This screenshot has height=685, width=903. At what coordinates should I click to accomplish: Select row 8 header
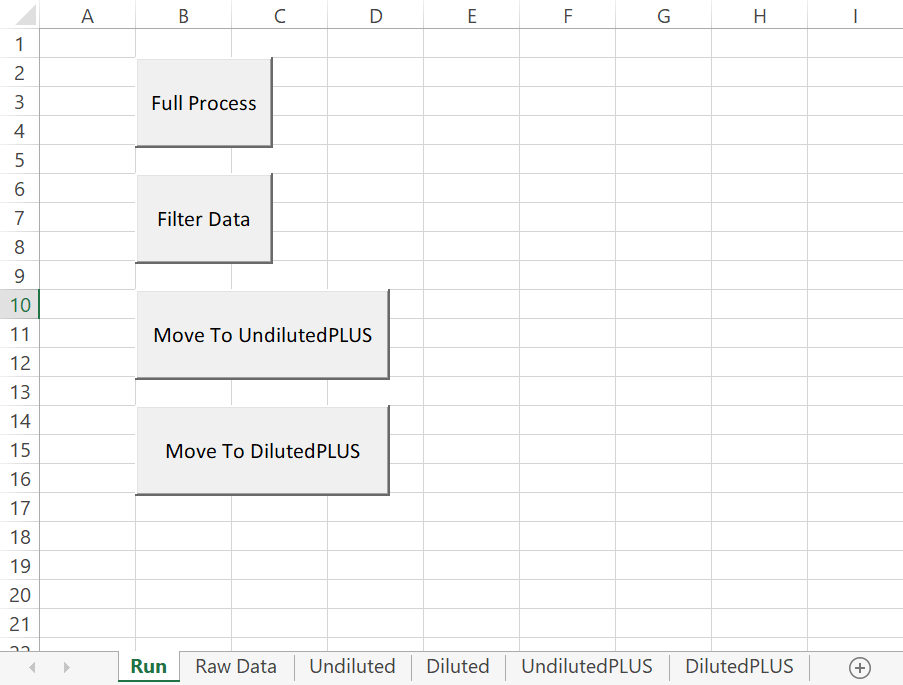point(20,247)
